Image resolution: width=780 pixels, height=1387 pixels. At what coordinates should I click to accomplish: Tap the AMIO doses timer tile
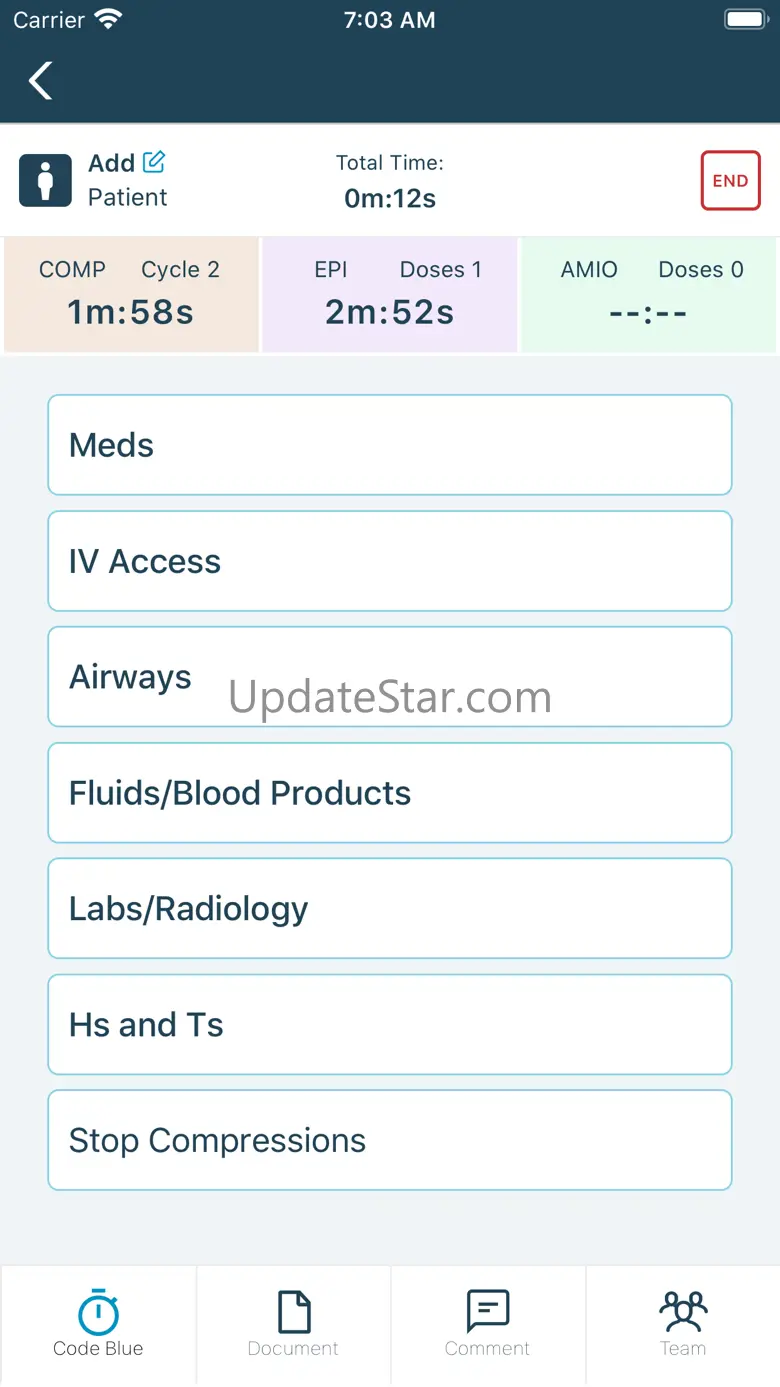pyautogui.click(x=648, y=295)
